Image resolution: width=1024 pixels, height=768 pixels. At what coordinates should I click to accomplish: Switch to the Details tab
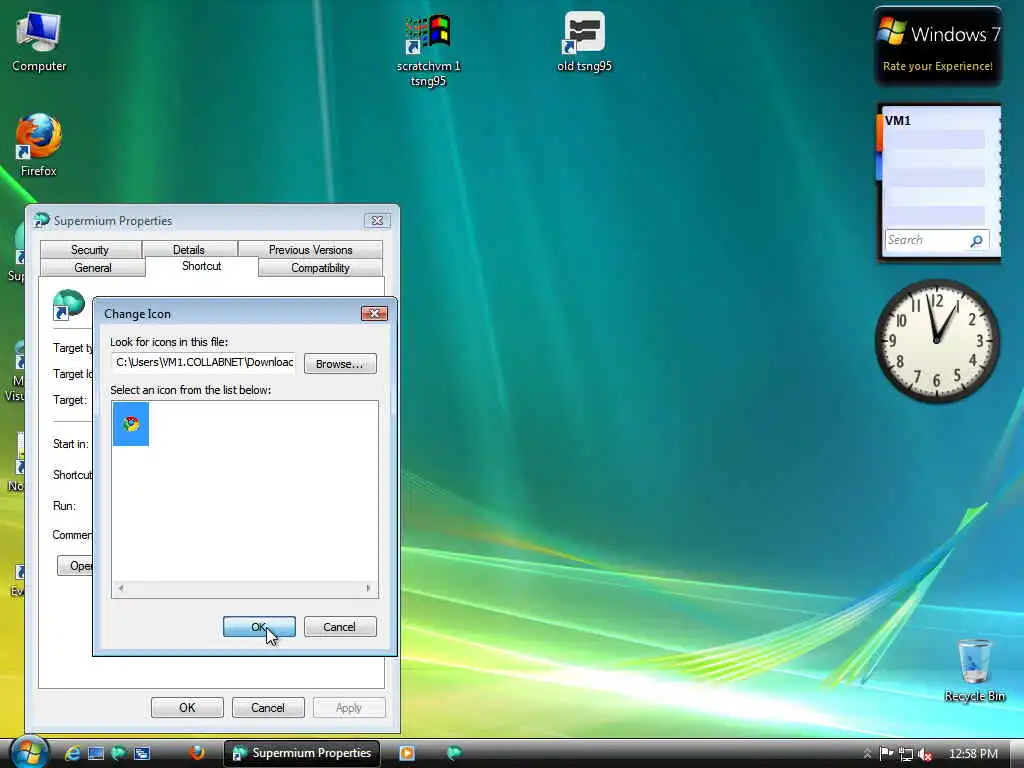coord(189,249)
